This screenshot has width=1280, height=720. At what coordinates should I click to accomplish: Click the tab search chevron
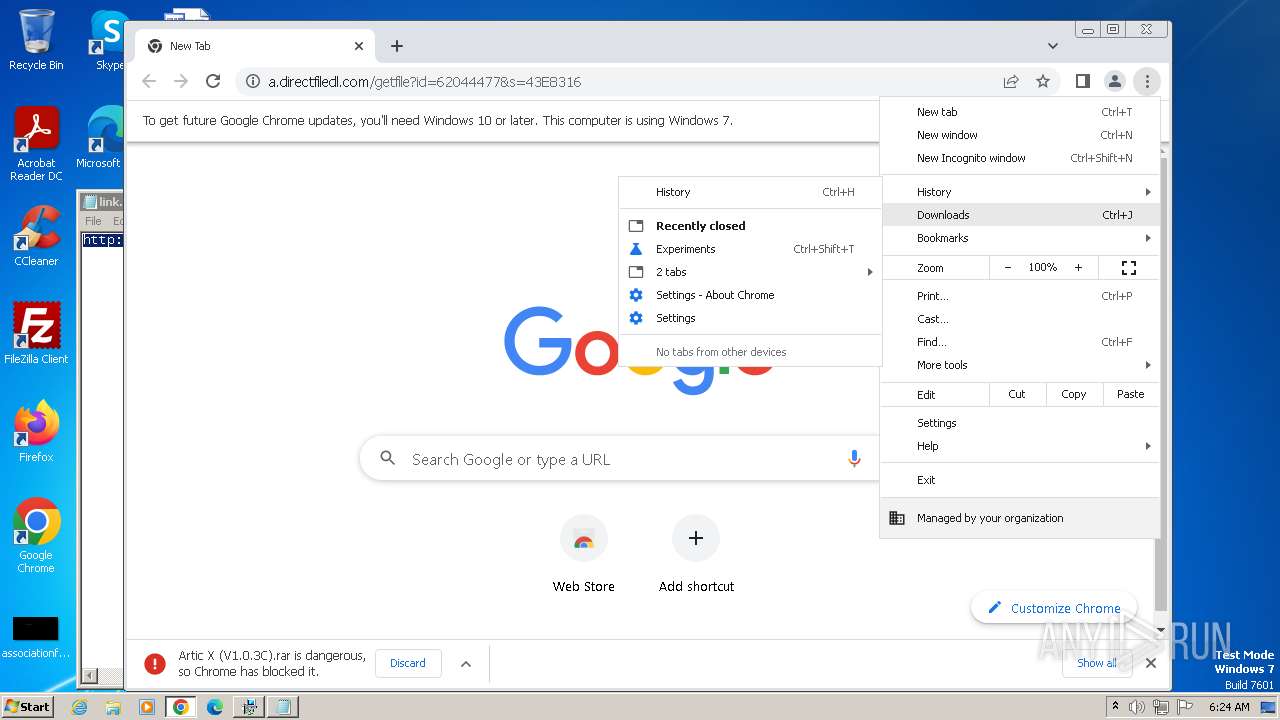[x=1052, y=46]
